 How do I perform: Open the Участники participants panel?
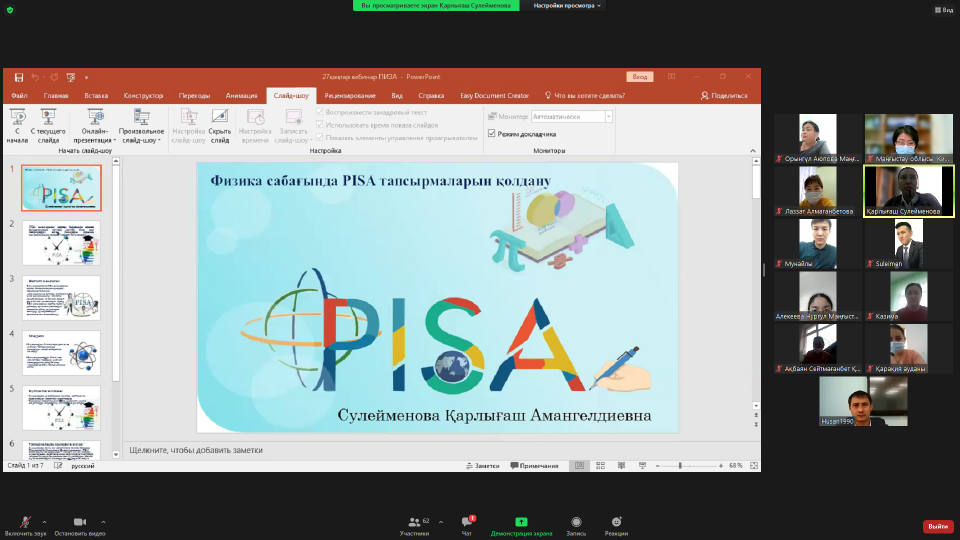[414, 525]
